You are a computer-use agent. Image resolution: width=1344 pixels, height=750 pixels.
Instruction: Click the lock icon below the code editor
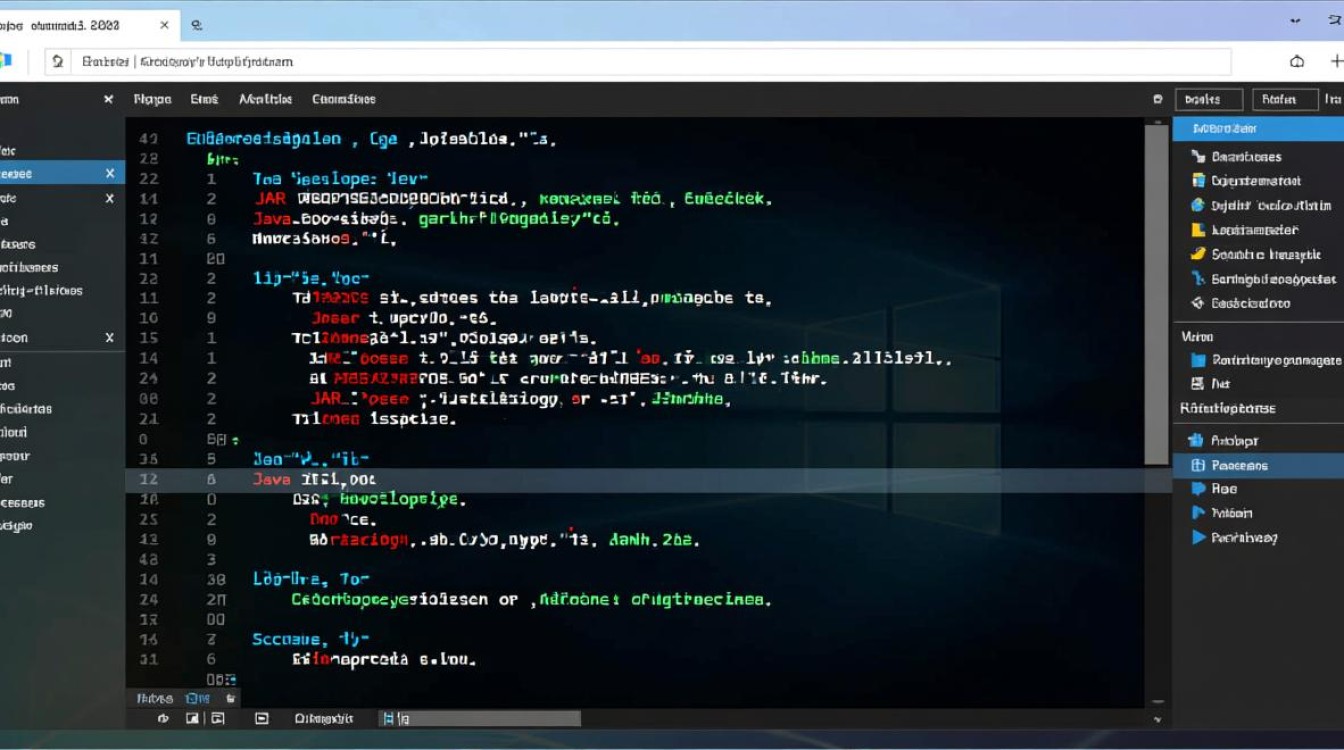coord(231,698)
